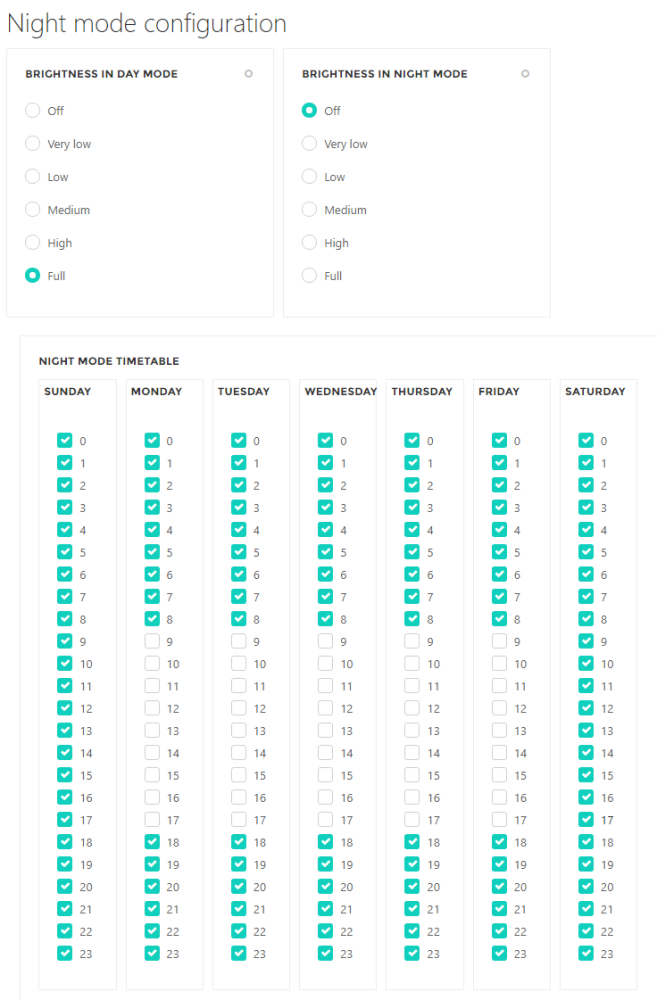
Task: Disable Saturday hour 23 night mode
Action: point(586,954)
